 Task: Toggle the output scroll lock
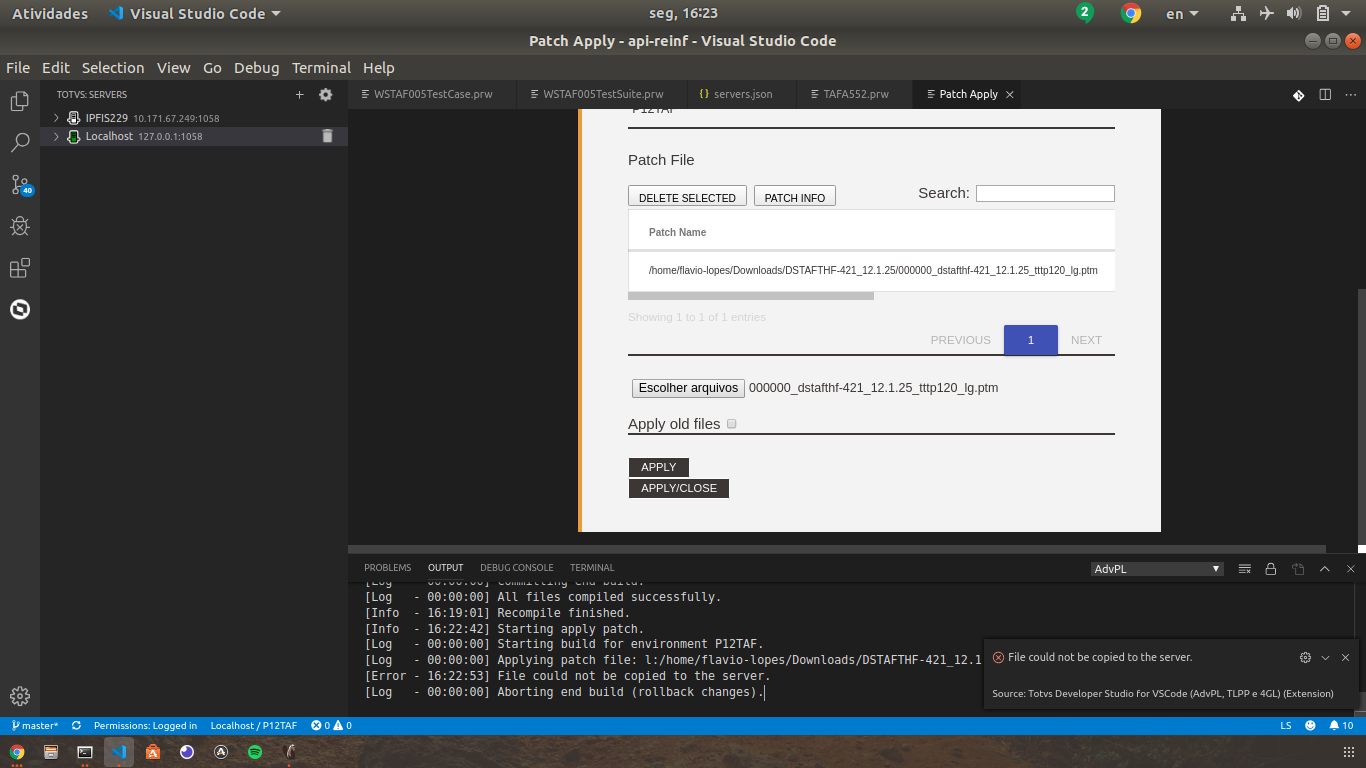coord(1271,569)
